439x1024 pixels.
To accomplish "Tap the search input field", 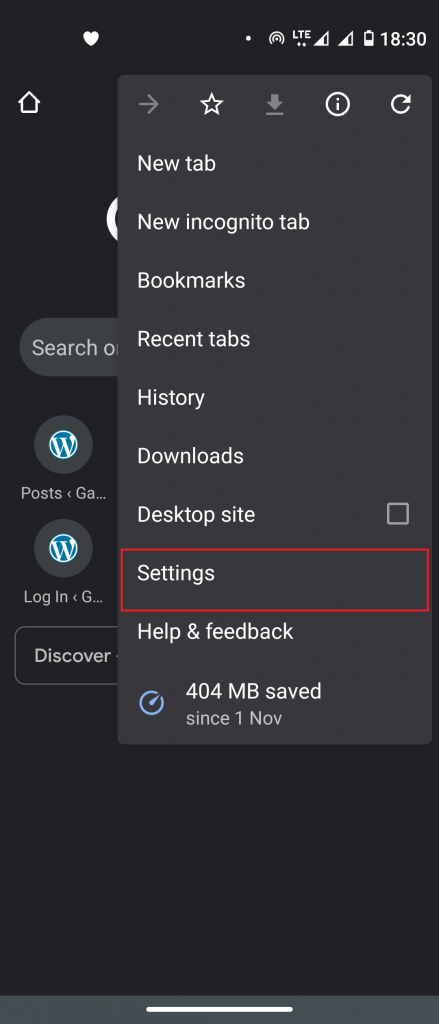I will [x=69, y=347].
